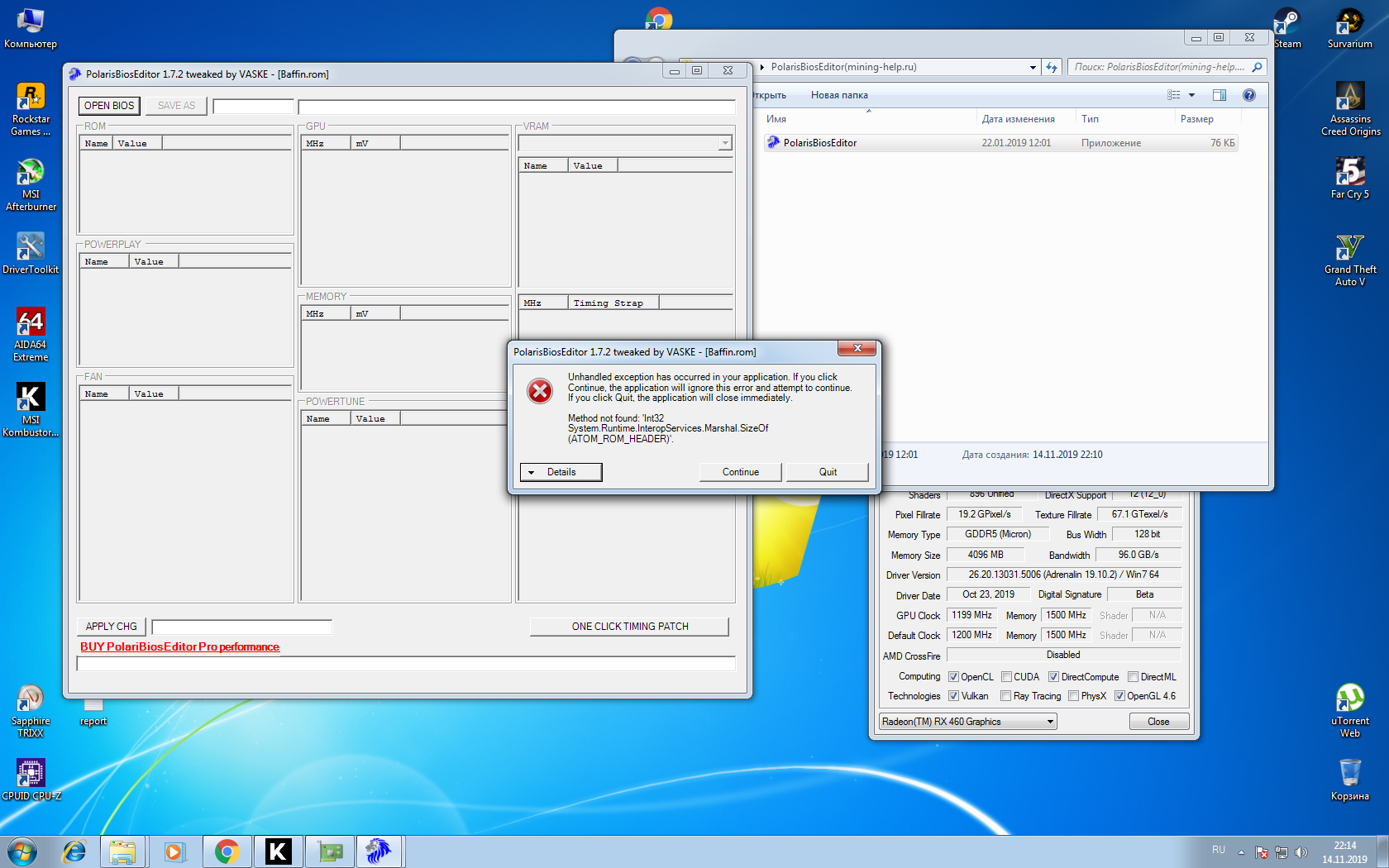Switch to PolarisBiosEditor taskbar button
Screen dimensions: 1389x868
379,851
